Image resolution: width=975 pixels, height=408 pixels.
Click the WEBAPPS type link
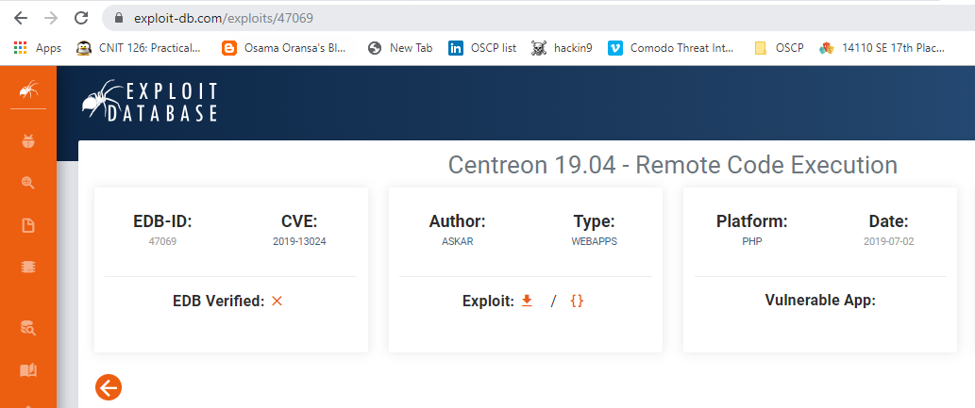(x=594, y=242)
